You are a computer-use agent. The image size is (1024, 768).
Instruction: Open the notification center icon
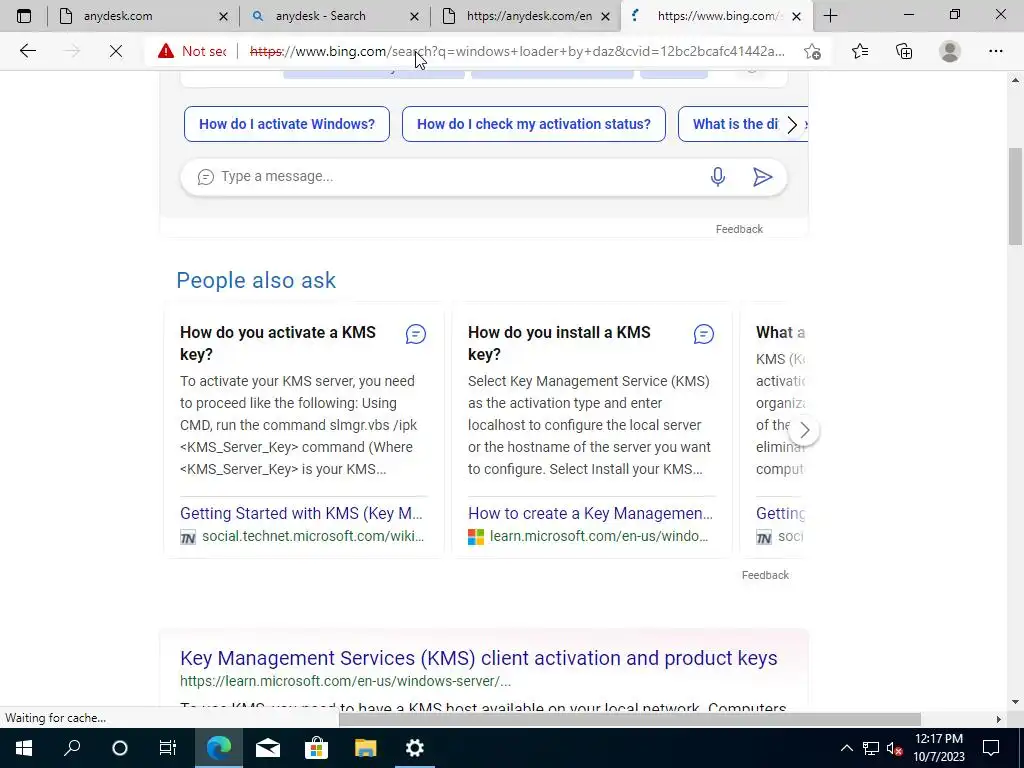coord(991,748)
